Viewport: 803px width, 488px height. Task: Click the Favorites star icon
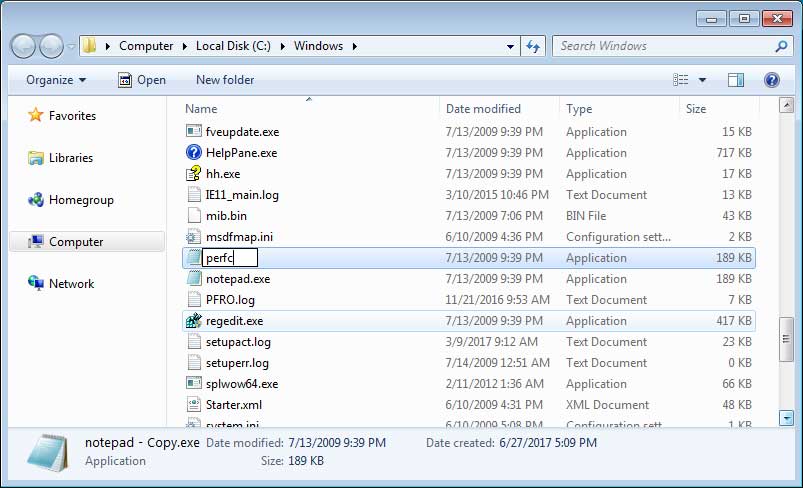point(35,116)
